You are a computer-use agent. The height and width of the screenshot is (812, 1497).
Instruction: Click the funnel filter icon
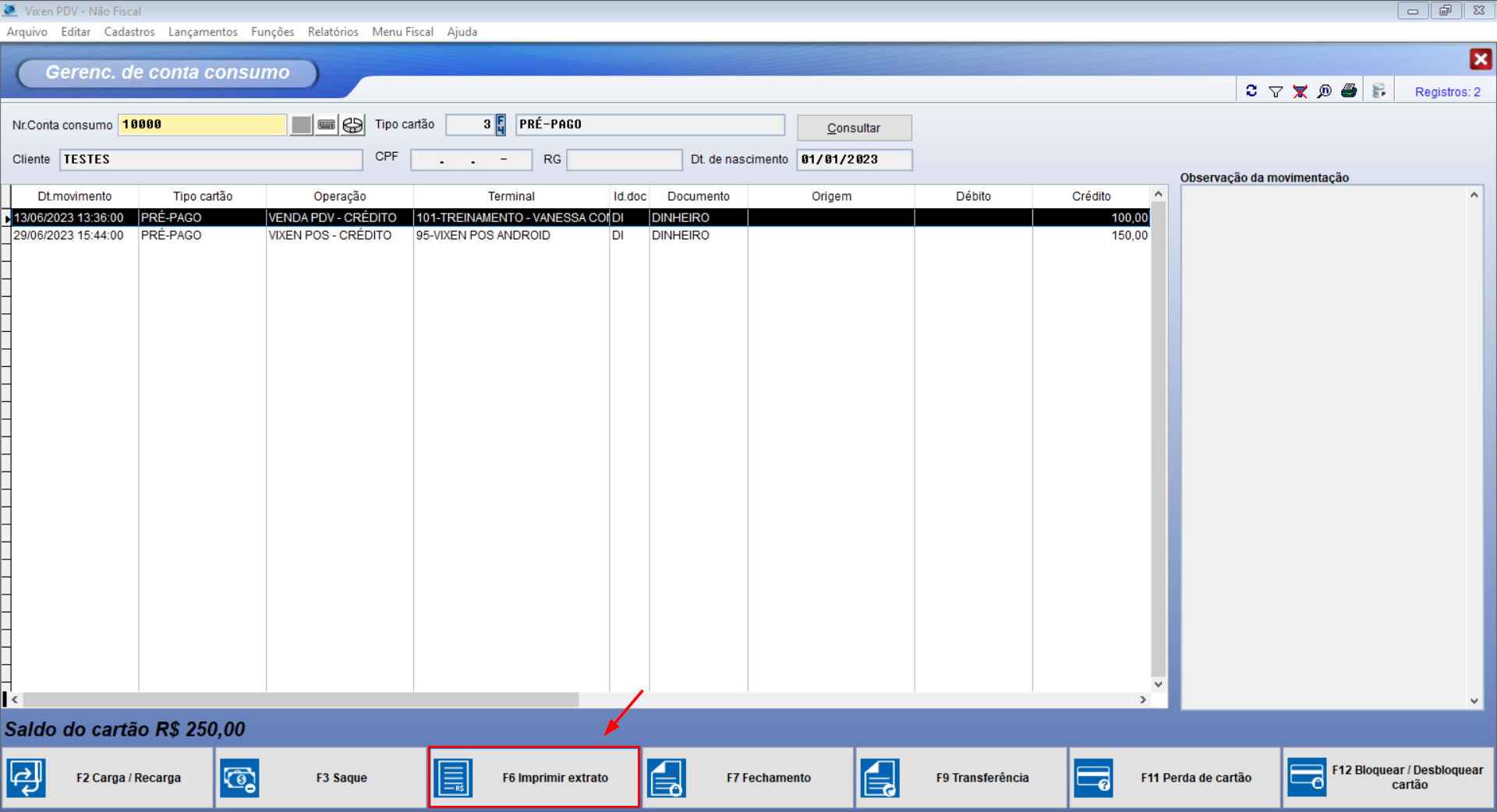point(1276,92)
